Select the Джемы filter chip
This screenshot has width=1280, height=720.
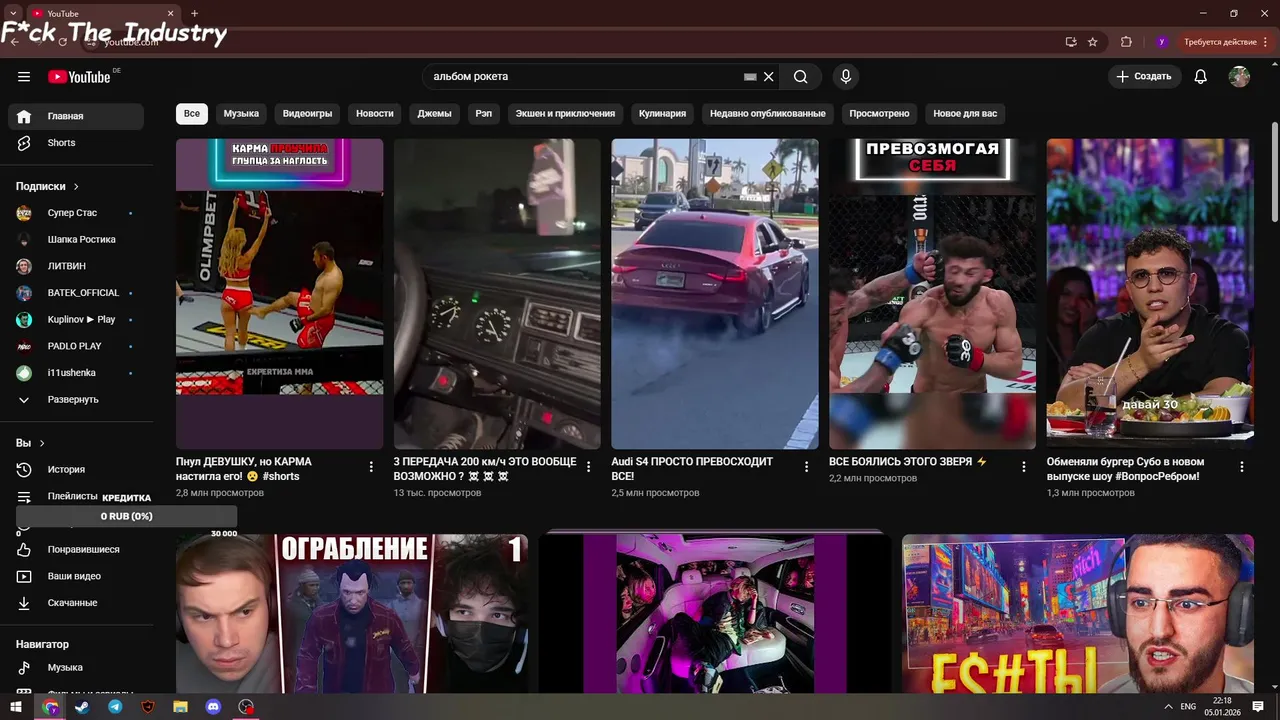point(434,114)
